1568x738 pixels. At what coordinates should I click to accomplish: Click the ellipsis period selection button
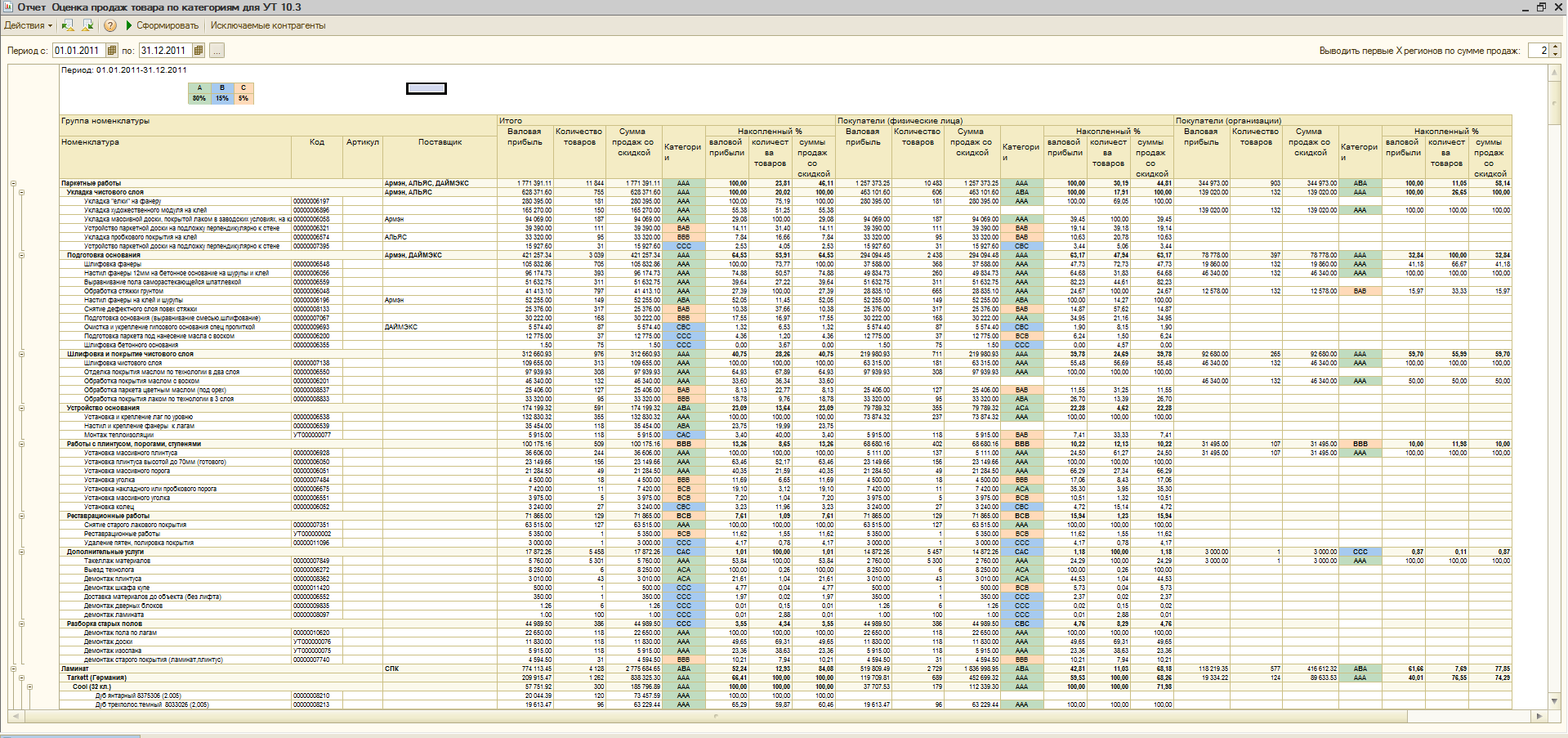217,51
